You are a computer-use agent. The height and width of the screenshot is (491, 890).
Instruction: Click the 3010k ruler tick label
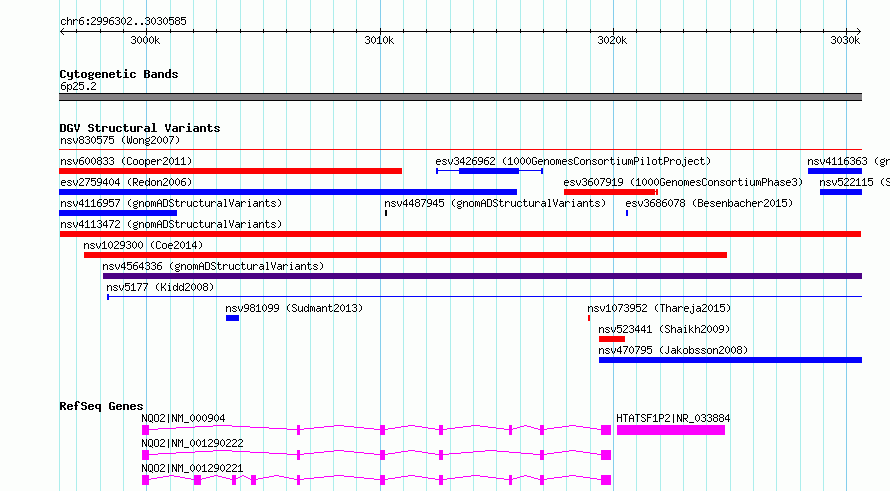click(379, 40)
